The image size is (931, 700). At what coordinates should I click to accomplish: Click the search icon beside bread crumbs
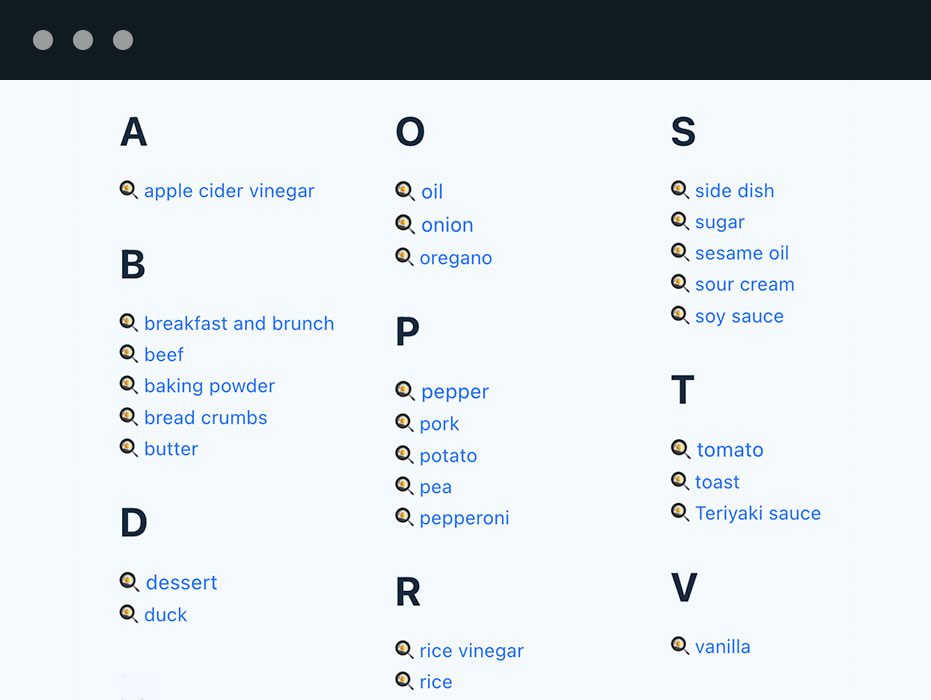tap(129, 417)
